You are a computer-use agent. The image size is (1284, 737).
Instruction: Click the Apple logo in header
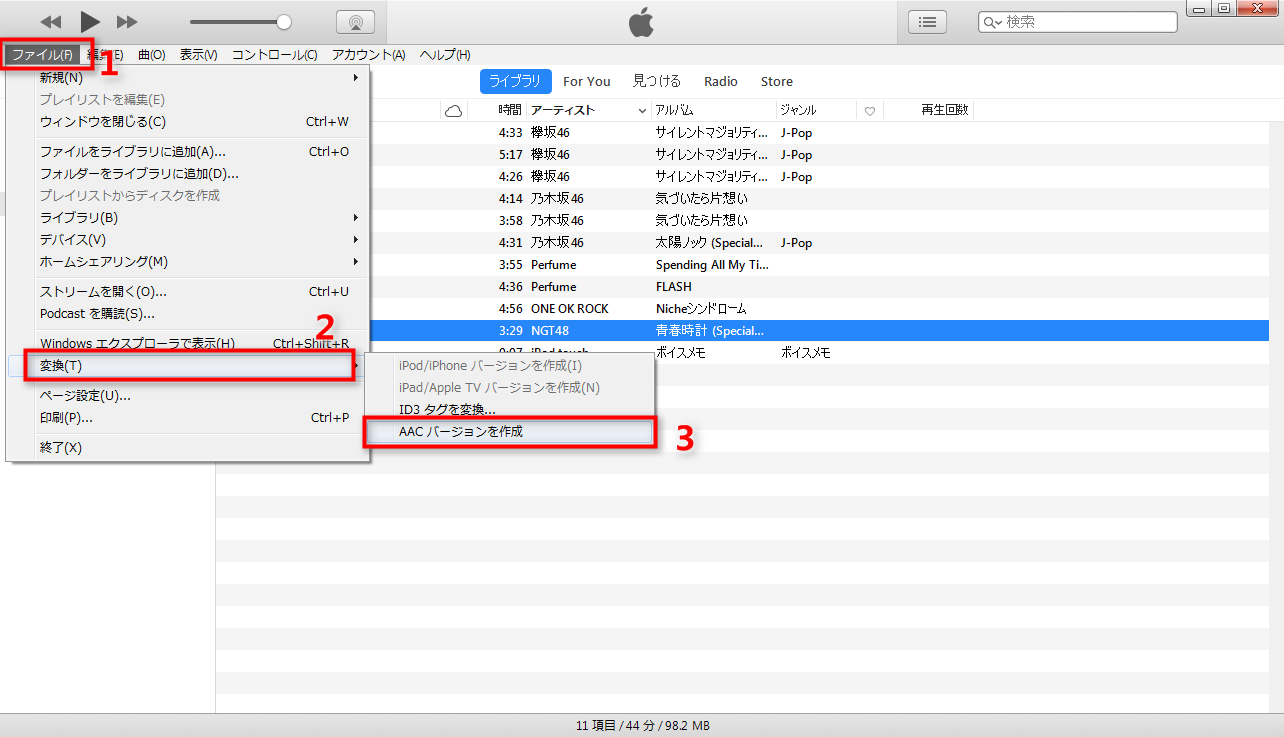tap(641, 22)
